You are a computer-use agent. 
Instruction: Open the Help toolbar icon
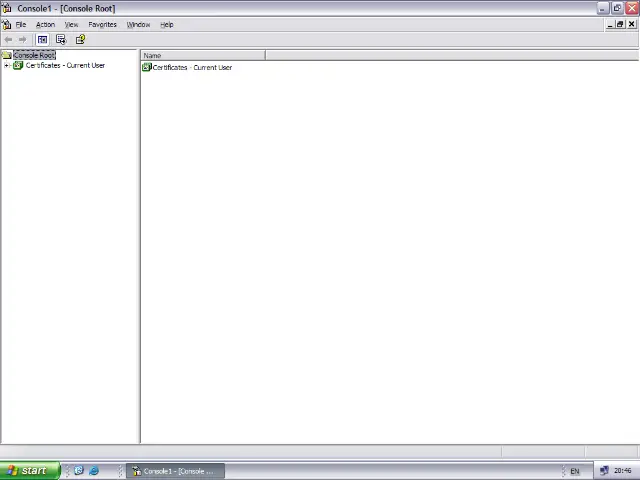(80, 40)
